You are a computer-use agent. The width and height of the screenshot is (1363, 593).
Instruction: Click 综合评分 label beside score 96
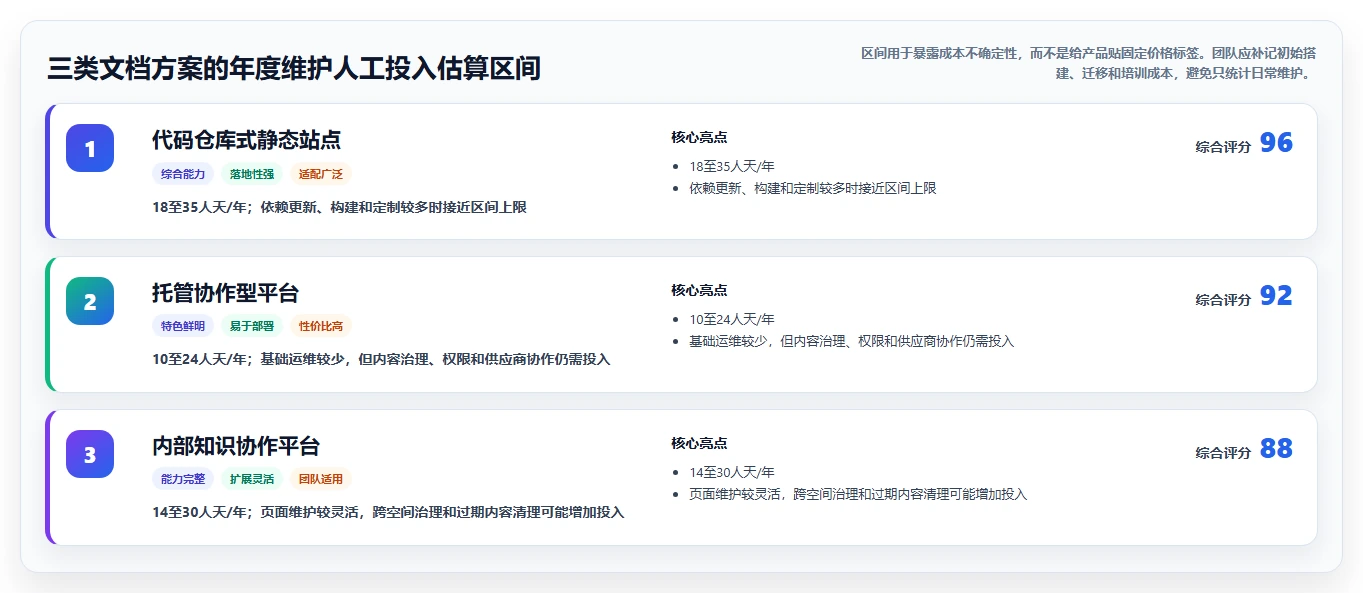point(1223,146)
